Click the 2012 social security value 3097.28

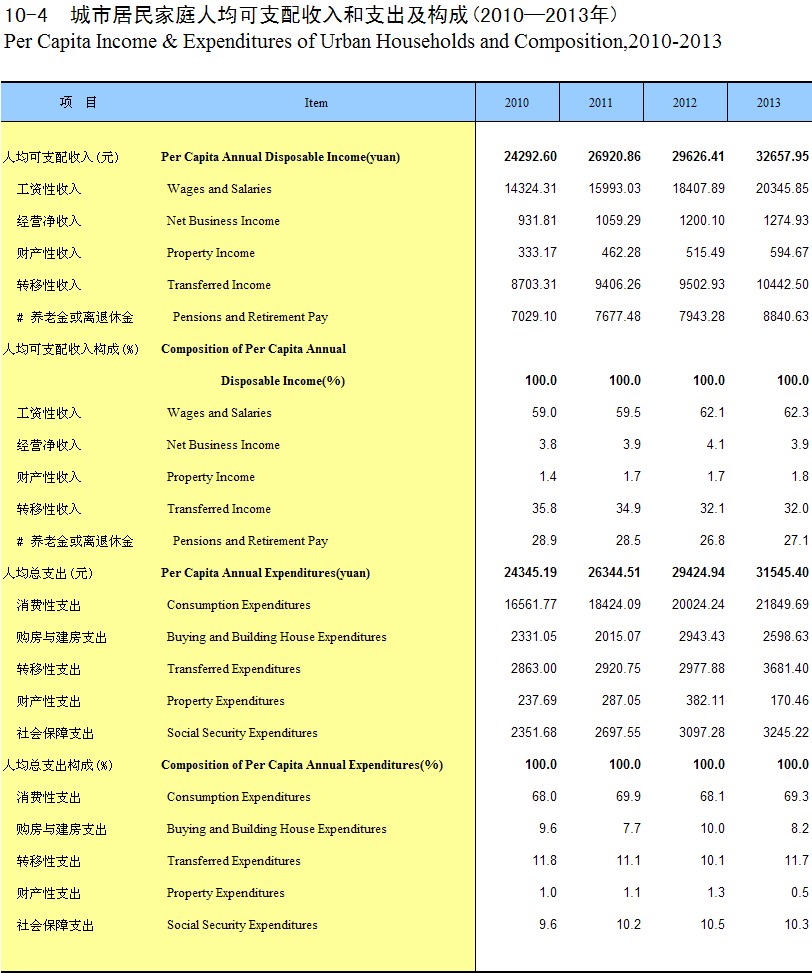(699, 732)
